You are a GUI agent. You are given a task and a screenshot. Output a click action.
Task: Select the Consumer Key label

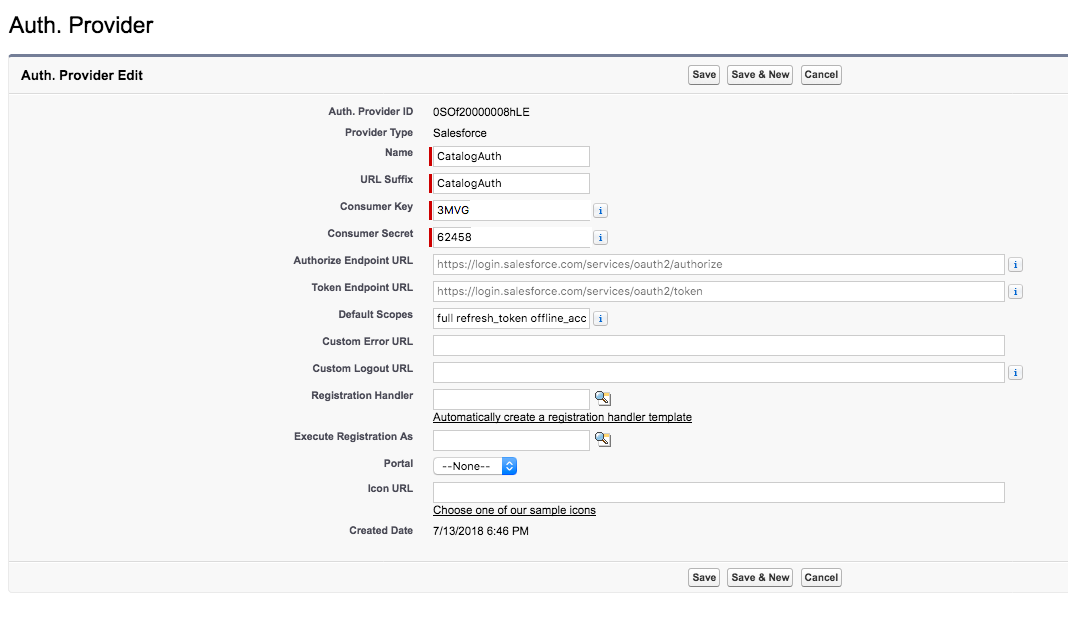(376, 206)
